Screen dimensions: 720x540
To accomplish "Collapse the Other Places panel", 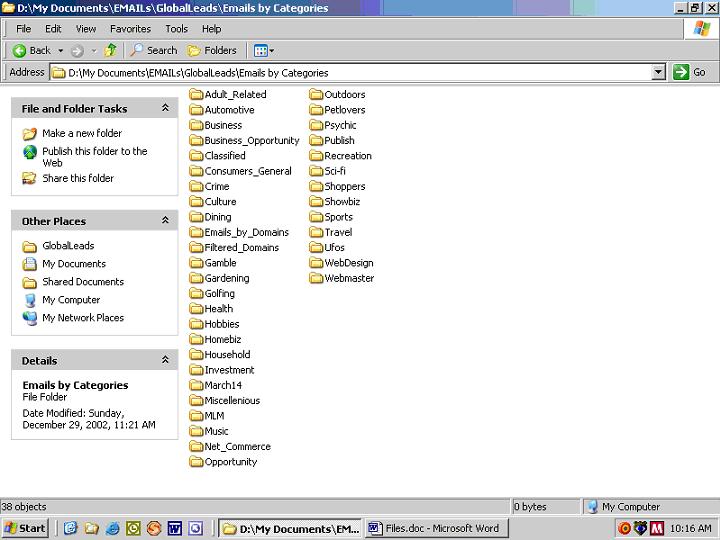I will pos(165,221).
